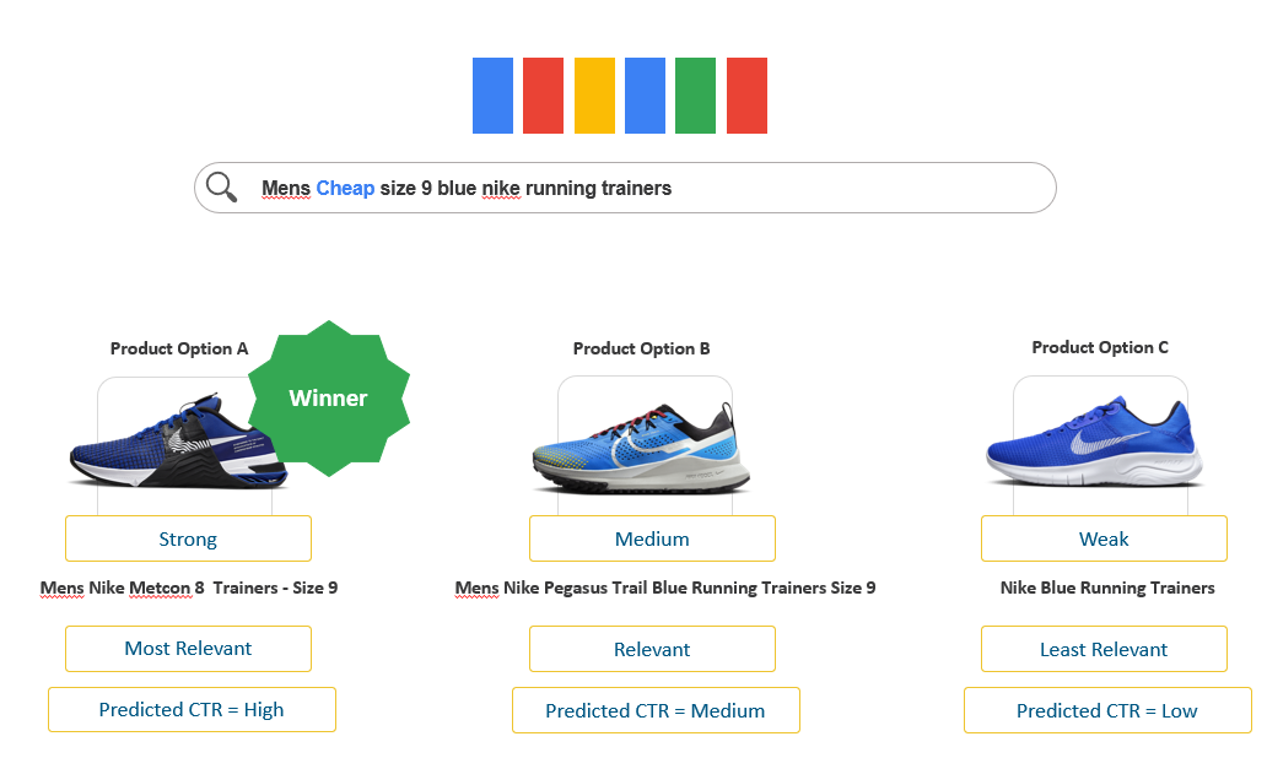Viewport: 1267px width, 758px height.
Task: Click the first blue logo block
Action: click(x=492, y=96)
